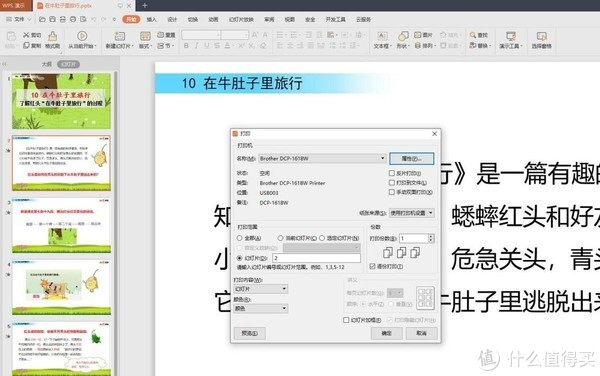The height and width of the screenshot is (376, 600).
Task: Open the File (文件) menu dropdown
Action: pyautogui.click(x=19, y=19)
